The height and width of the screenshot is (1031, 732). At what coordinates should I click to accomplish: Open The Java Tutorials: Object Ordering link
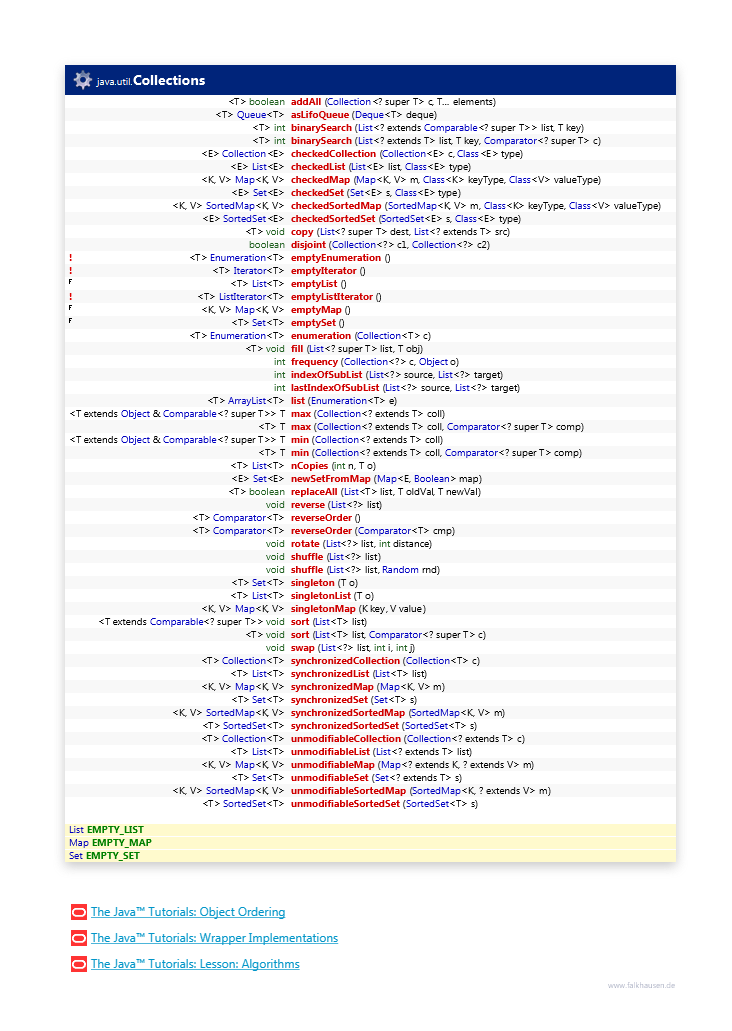click(x=188, y=912)
